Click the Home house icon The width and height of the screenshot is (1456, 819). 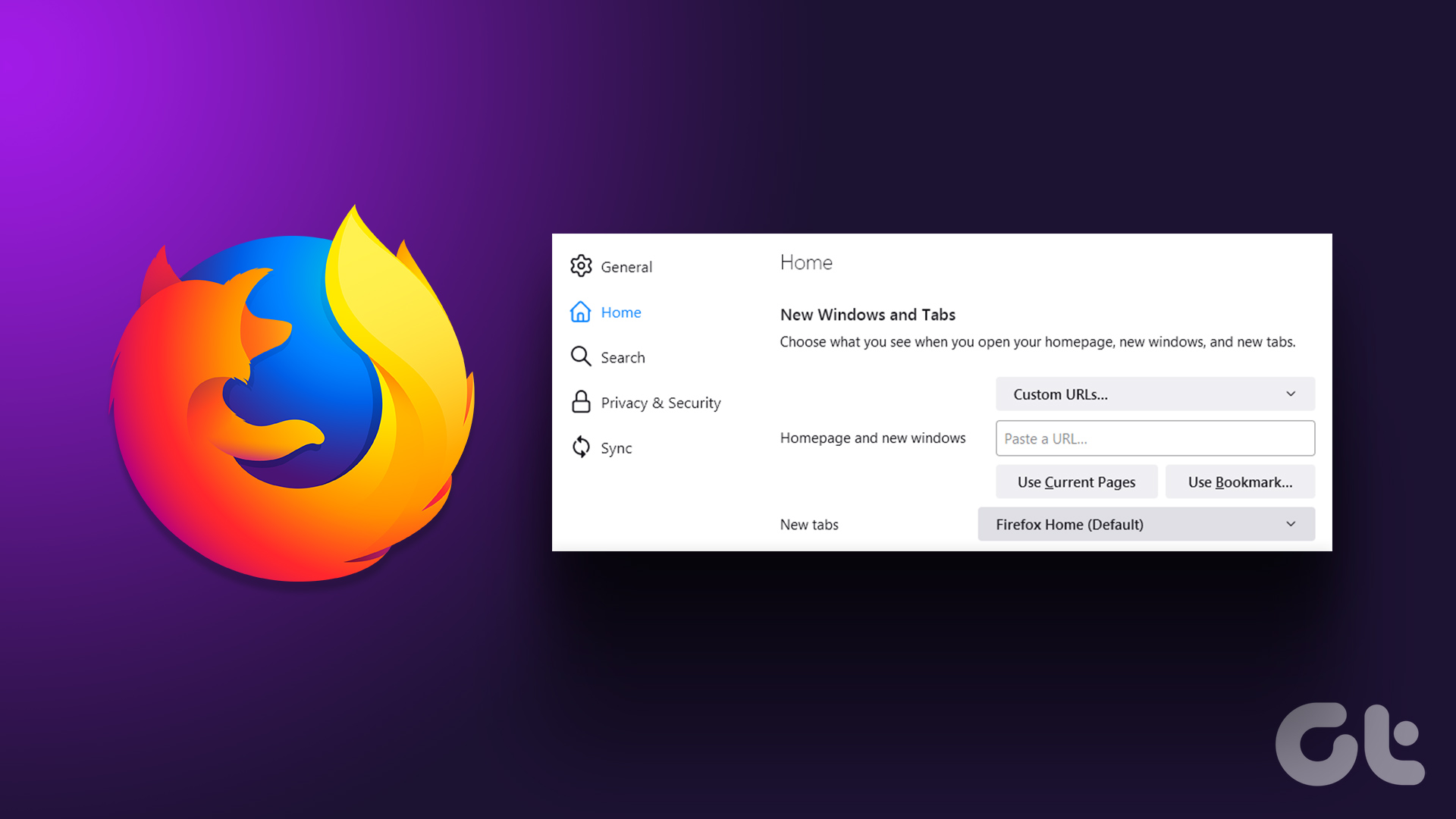coord(581,312)
